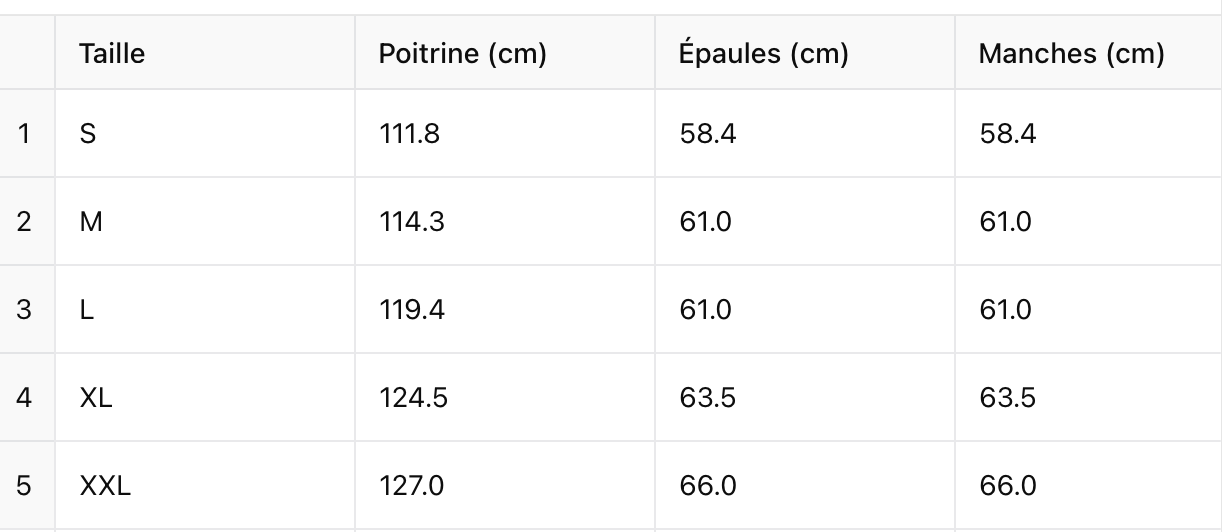Click the Poitrine (cm) column header
Image resolution: width=1222 pixels, height=532 pixels.
click(462, 53)
